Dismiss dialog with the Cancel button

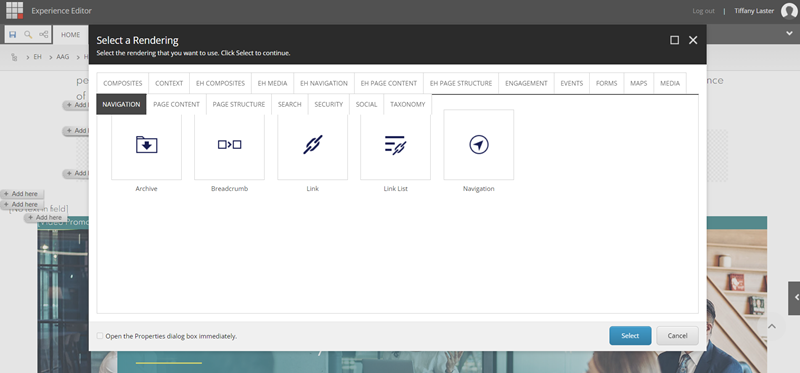pyautogui.click(x=677, y=336)
